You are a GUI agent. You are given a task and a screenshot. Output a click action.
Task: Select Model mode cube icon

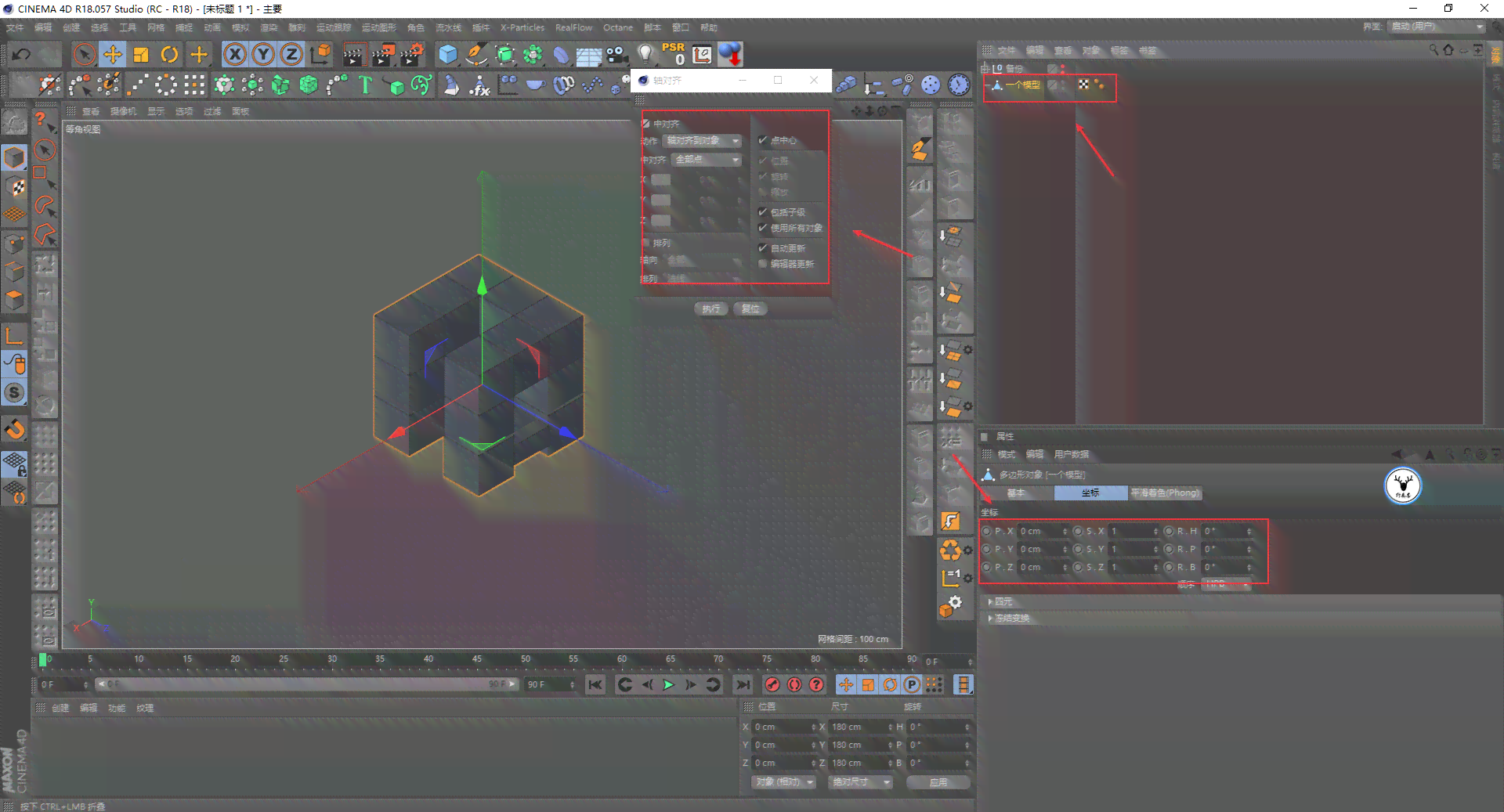(x=14, y=157)
